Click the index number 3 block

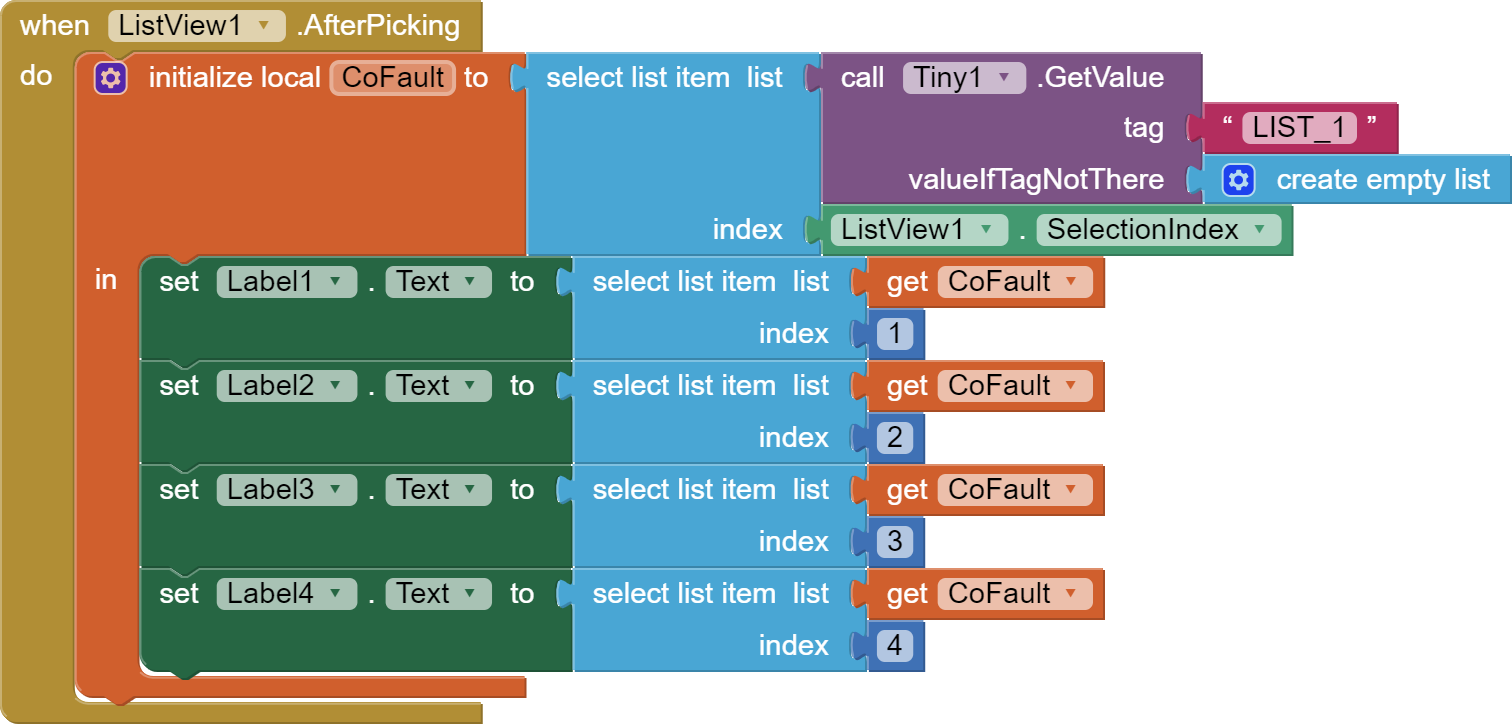point(894,542)
